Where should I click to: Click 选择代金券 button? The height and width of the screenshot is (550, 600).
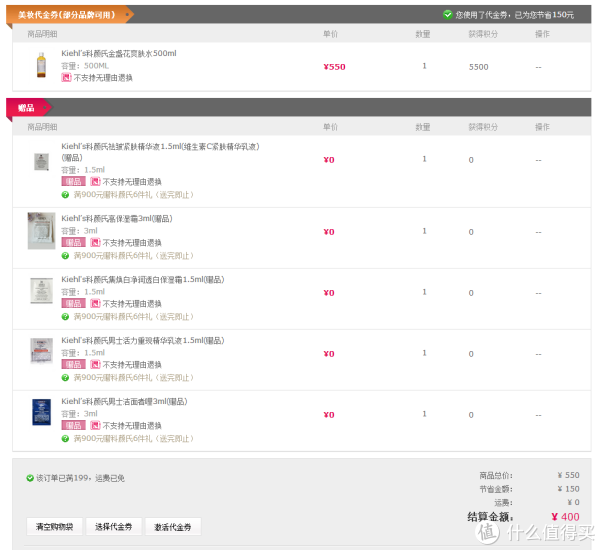(x=114, y=527)
